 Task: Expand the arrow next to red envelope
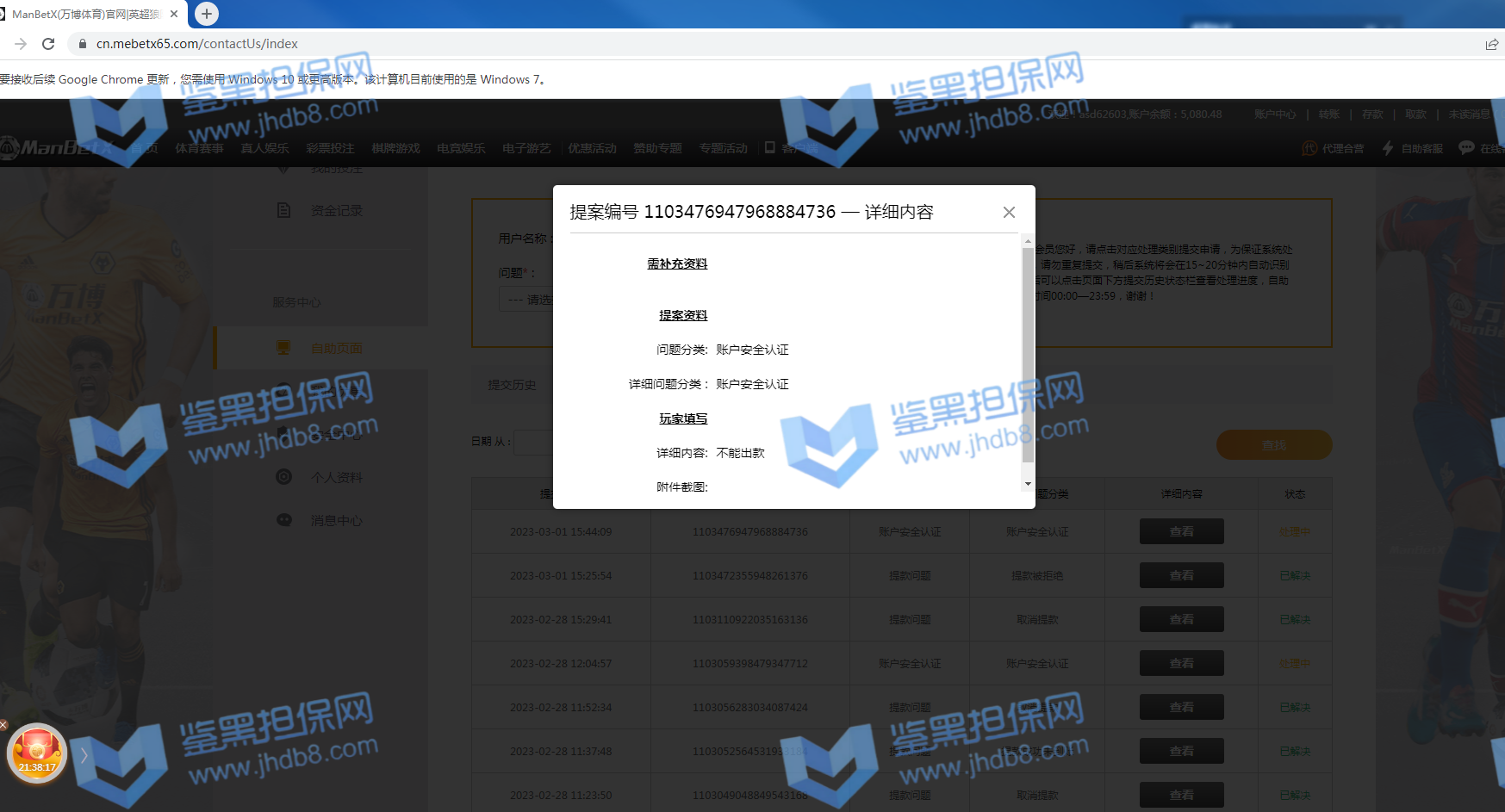[x=84, y=756]
